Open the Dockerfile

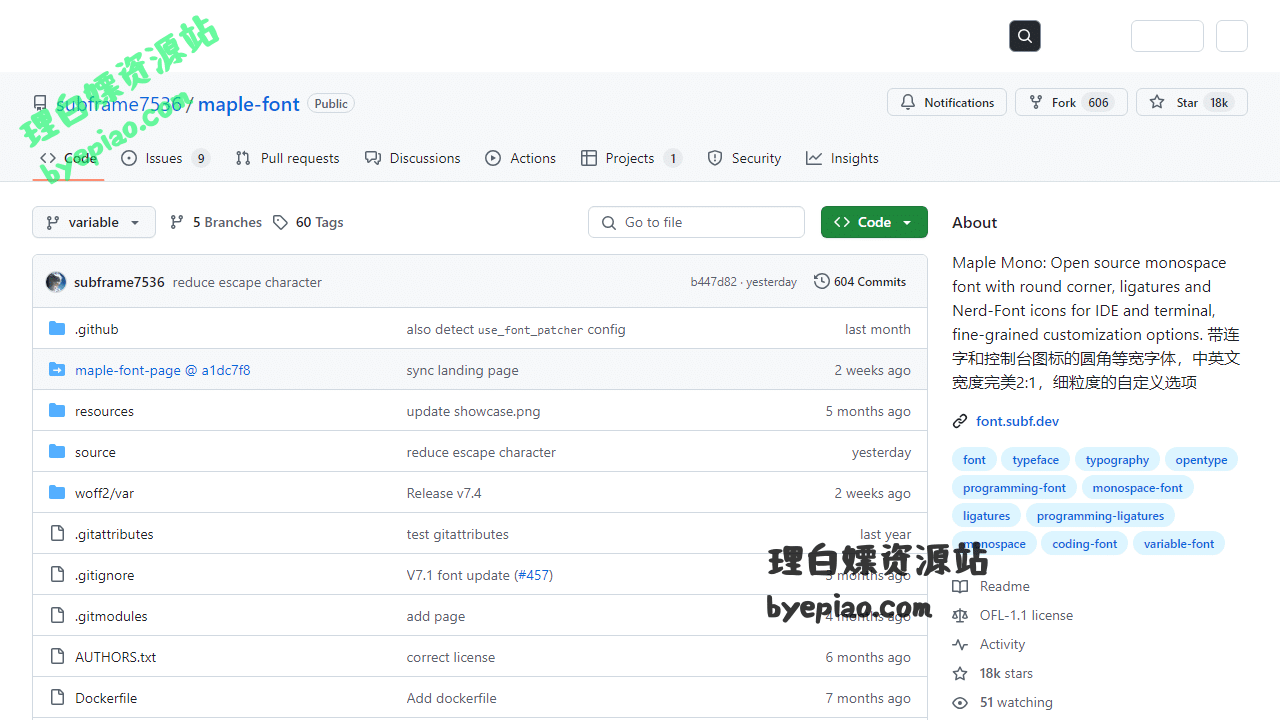click(x=106, y=698)
